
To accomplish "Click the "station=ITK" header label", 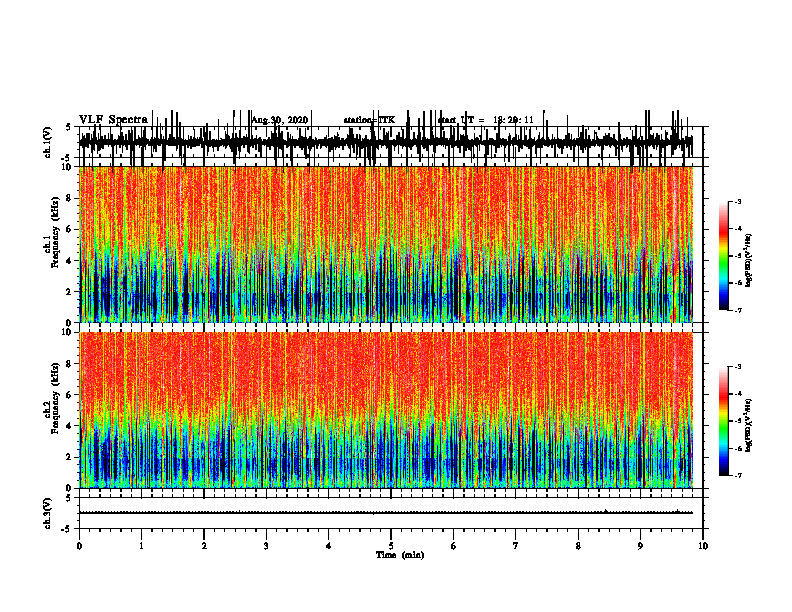I will coord(369,120).
